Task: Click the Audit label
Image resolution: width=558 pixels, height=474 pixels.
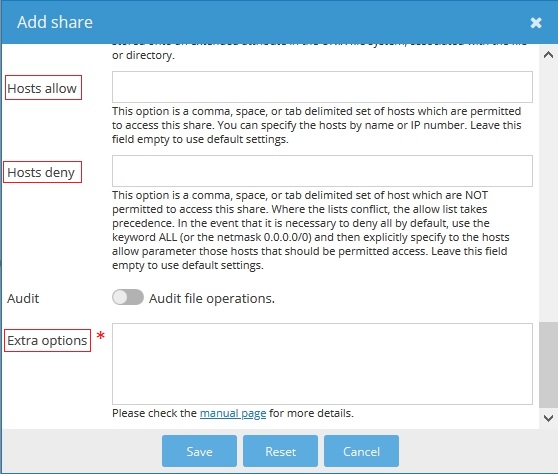Action: [x=23, y=298]
